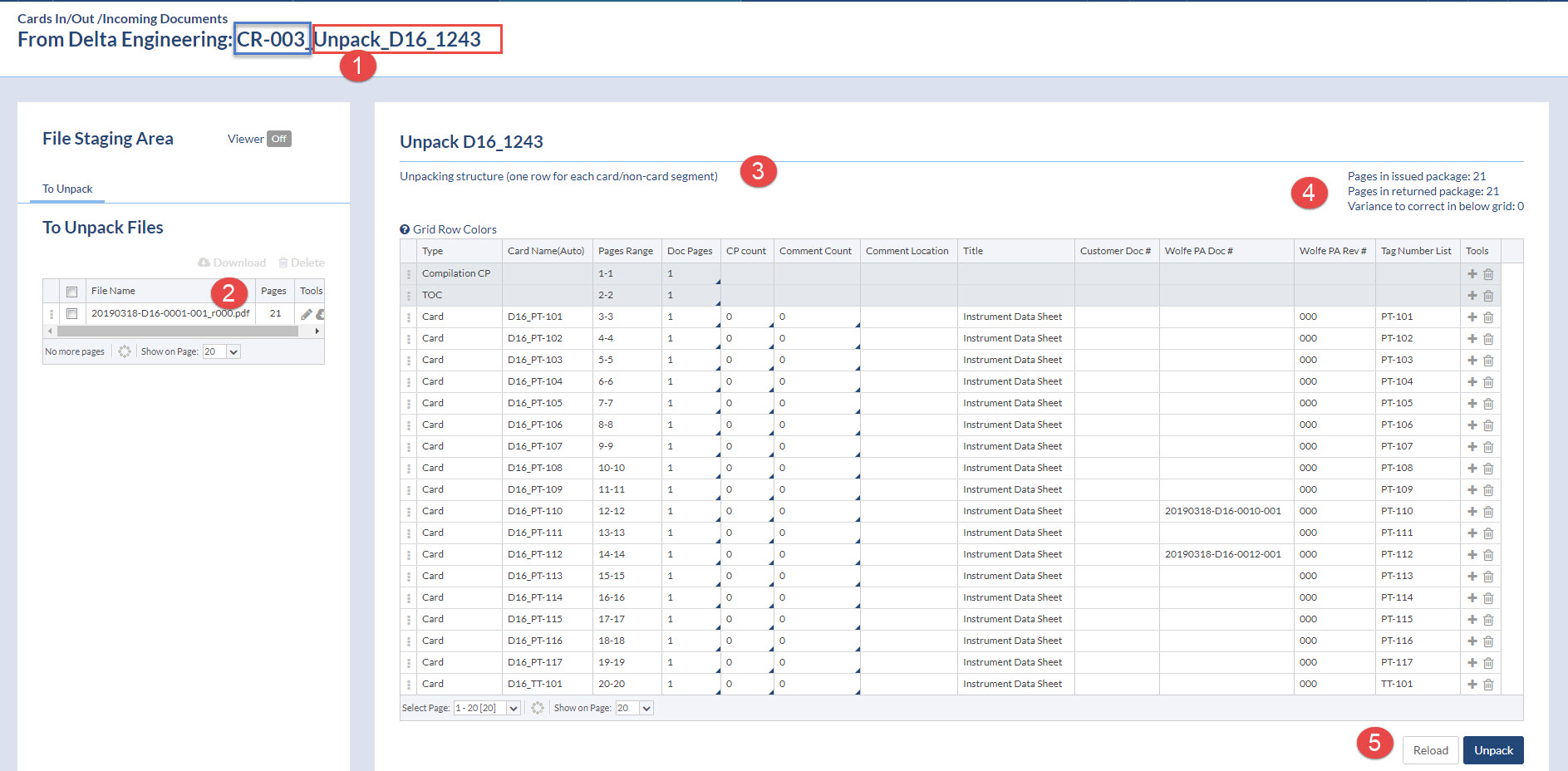Add a row after card D16_PT-103

coord(1472,360)
